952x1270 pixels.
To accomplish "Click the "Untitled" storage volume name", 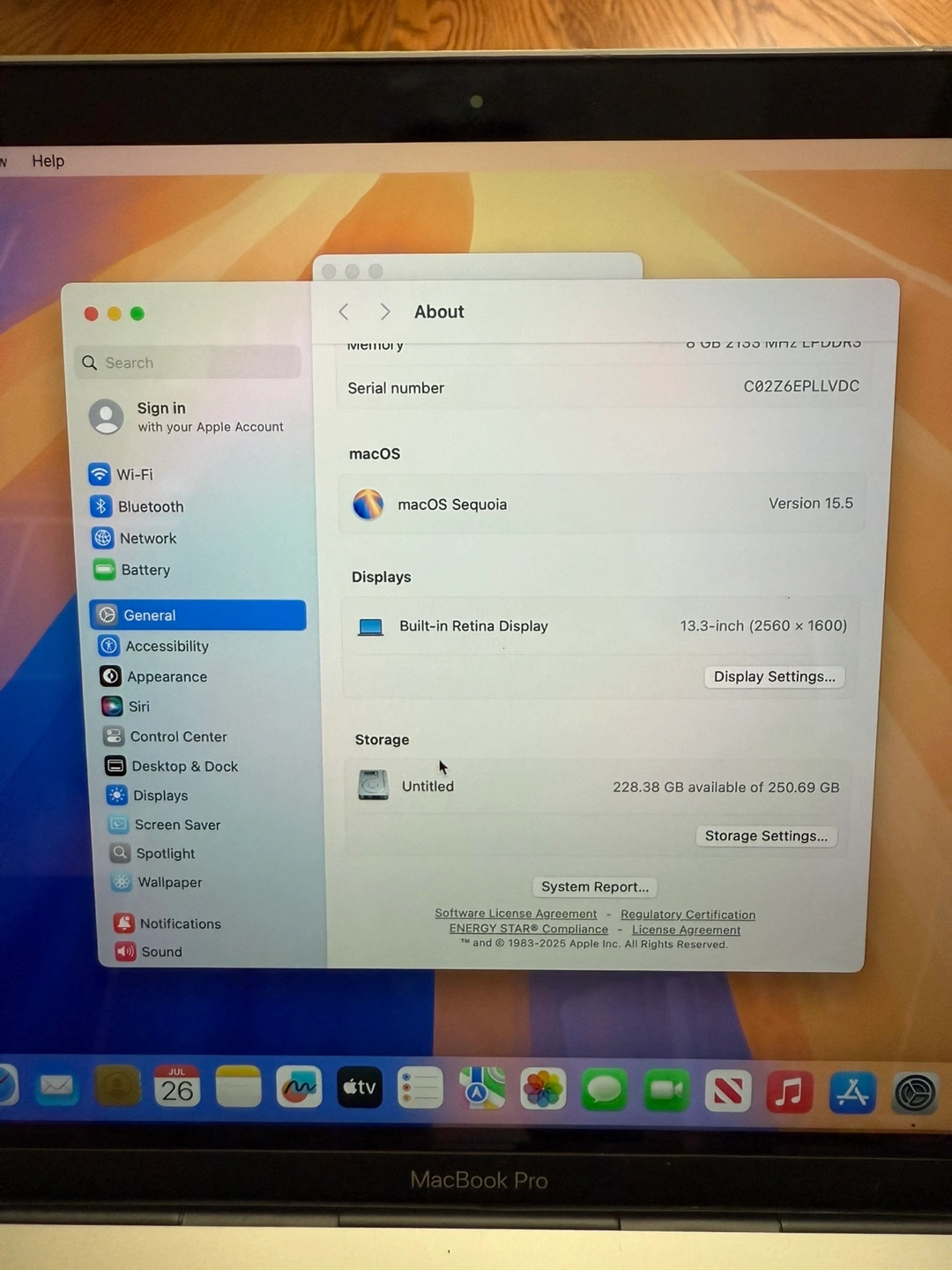I will pos(428,786).
